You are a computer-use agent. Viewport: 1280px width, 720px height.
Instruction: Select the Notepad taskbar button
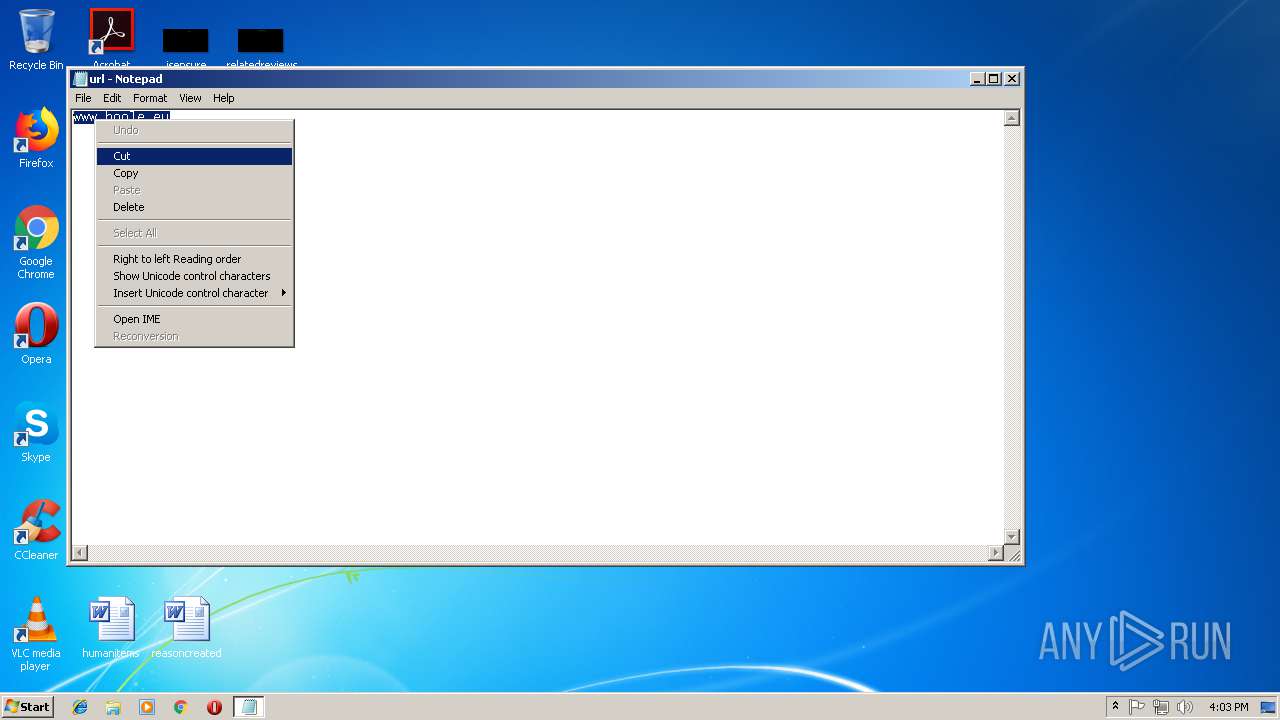click(249, 707)
